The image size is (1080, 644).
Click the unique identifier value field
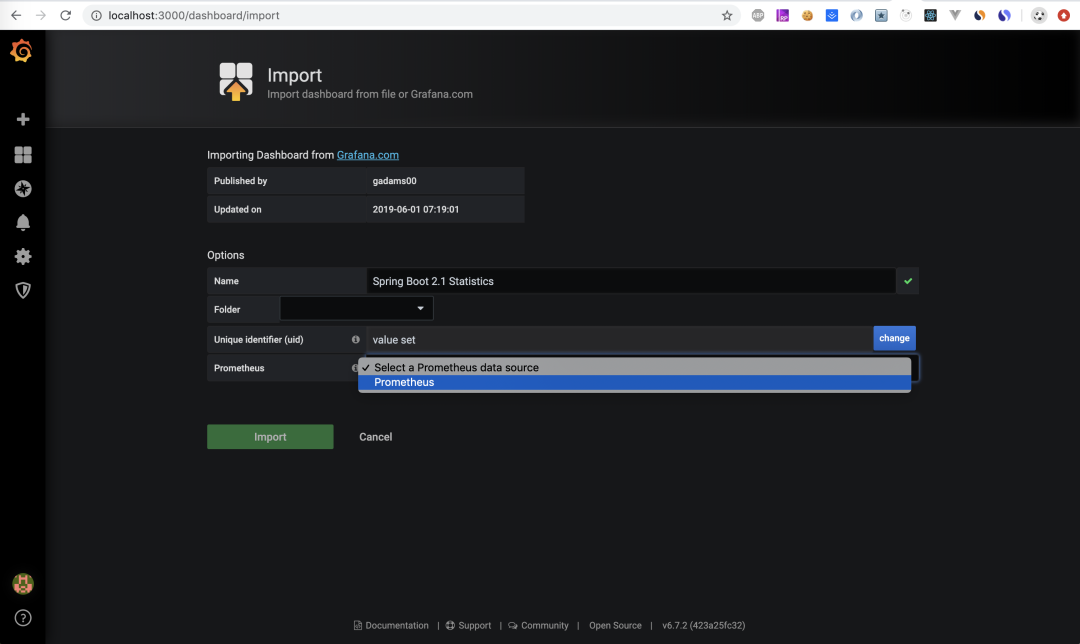619,340
